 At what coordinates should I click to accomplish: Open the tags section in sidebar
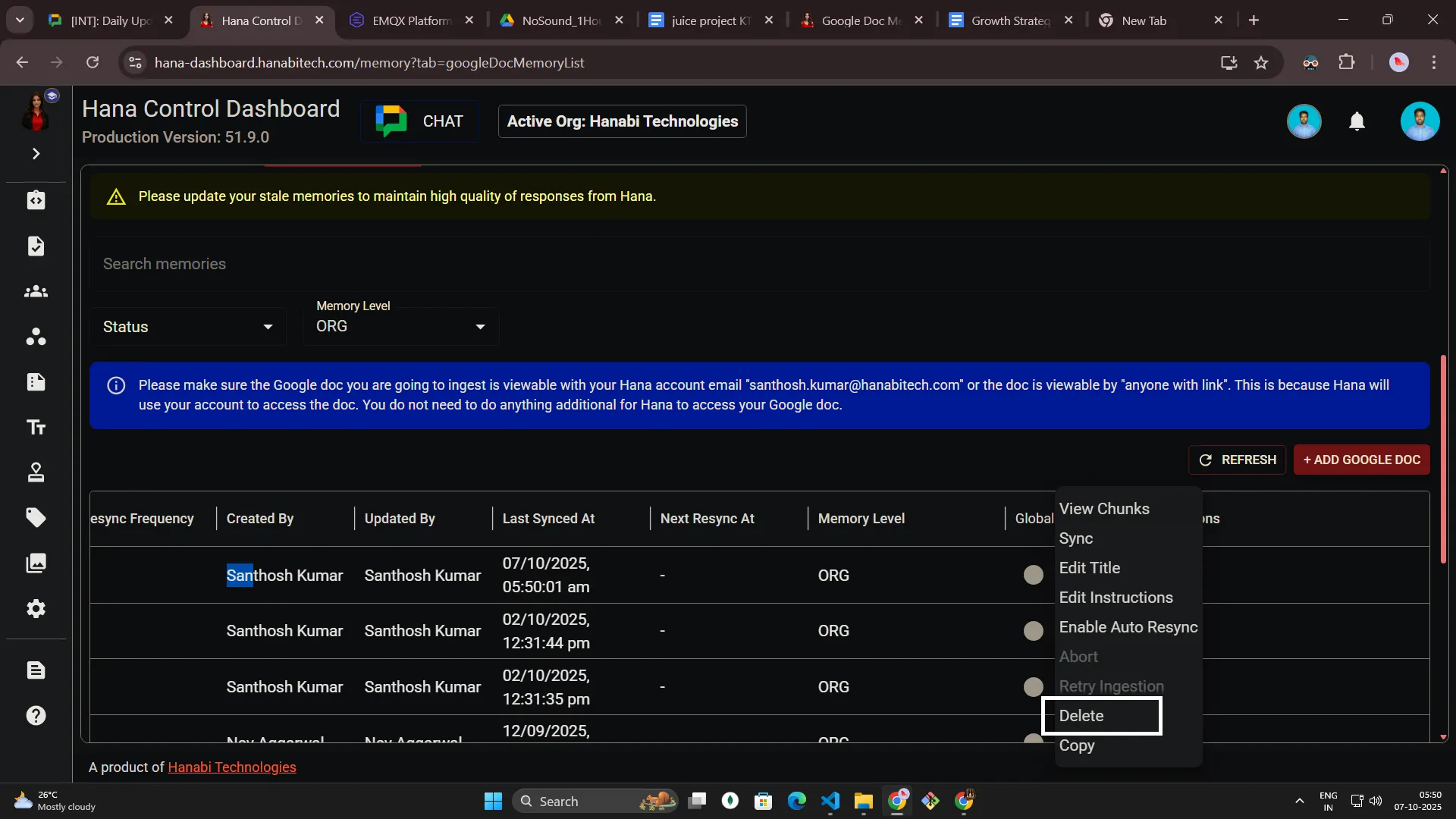click(x=36, y=518)
